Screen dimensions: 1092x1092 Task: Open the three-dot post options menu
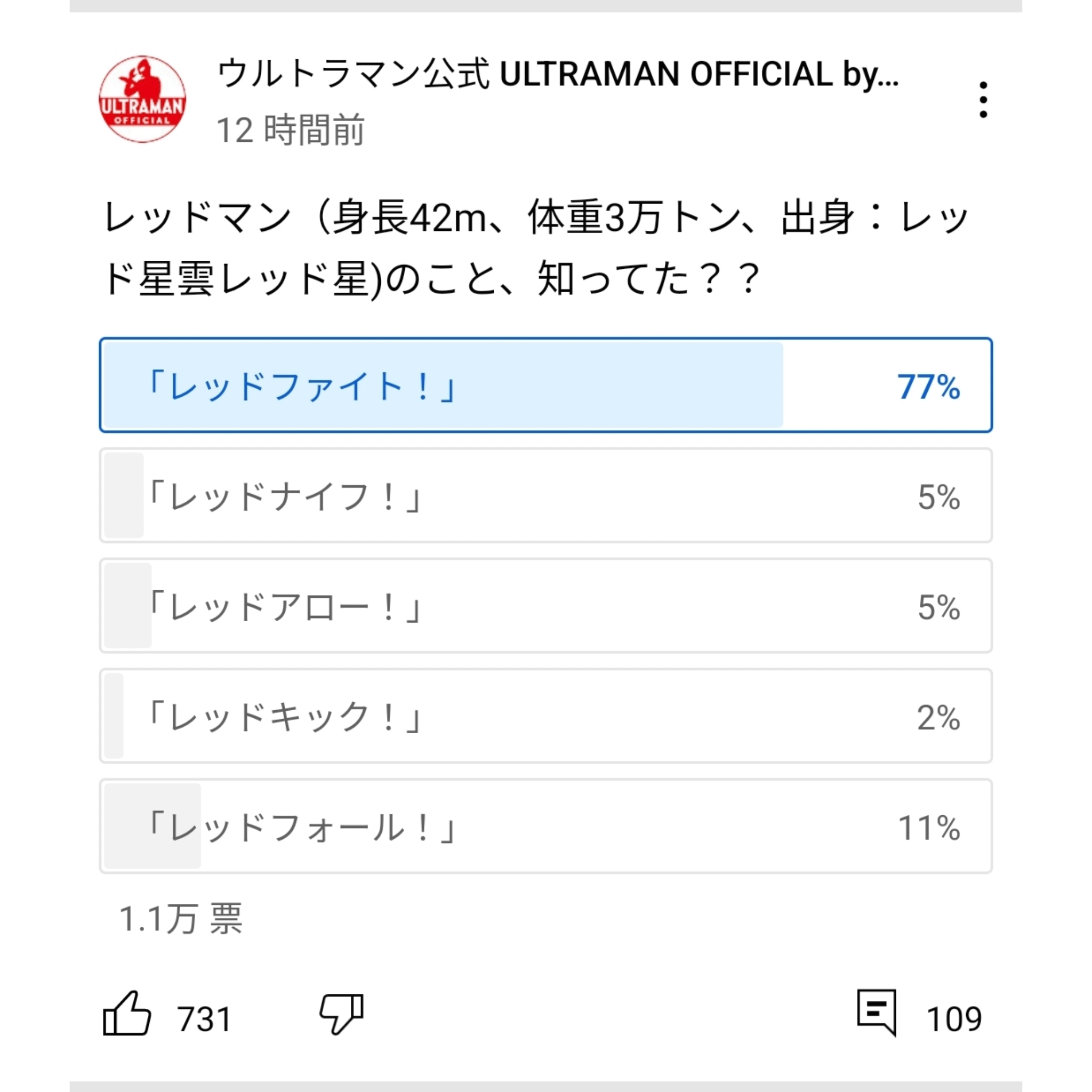pyautogui.click(x=983, y=100)
